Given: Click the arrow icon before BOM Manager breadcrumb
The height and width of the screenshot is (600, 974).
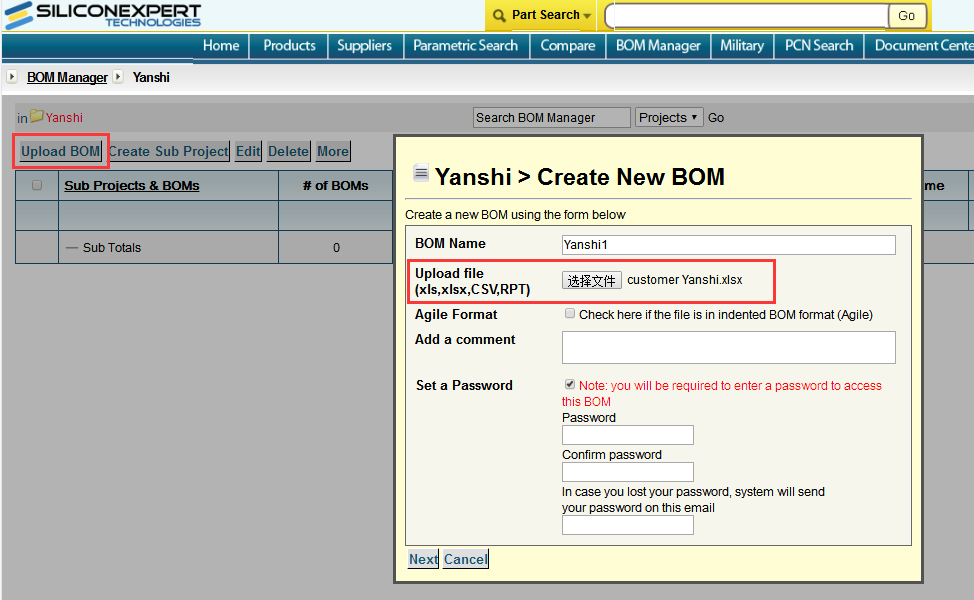Looking at the screenshot, I should click(12, 77).
